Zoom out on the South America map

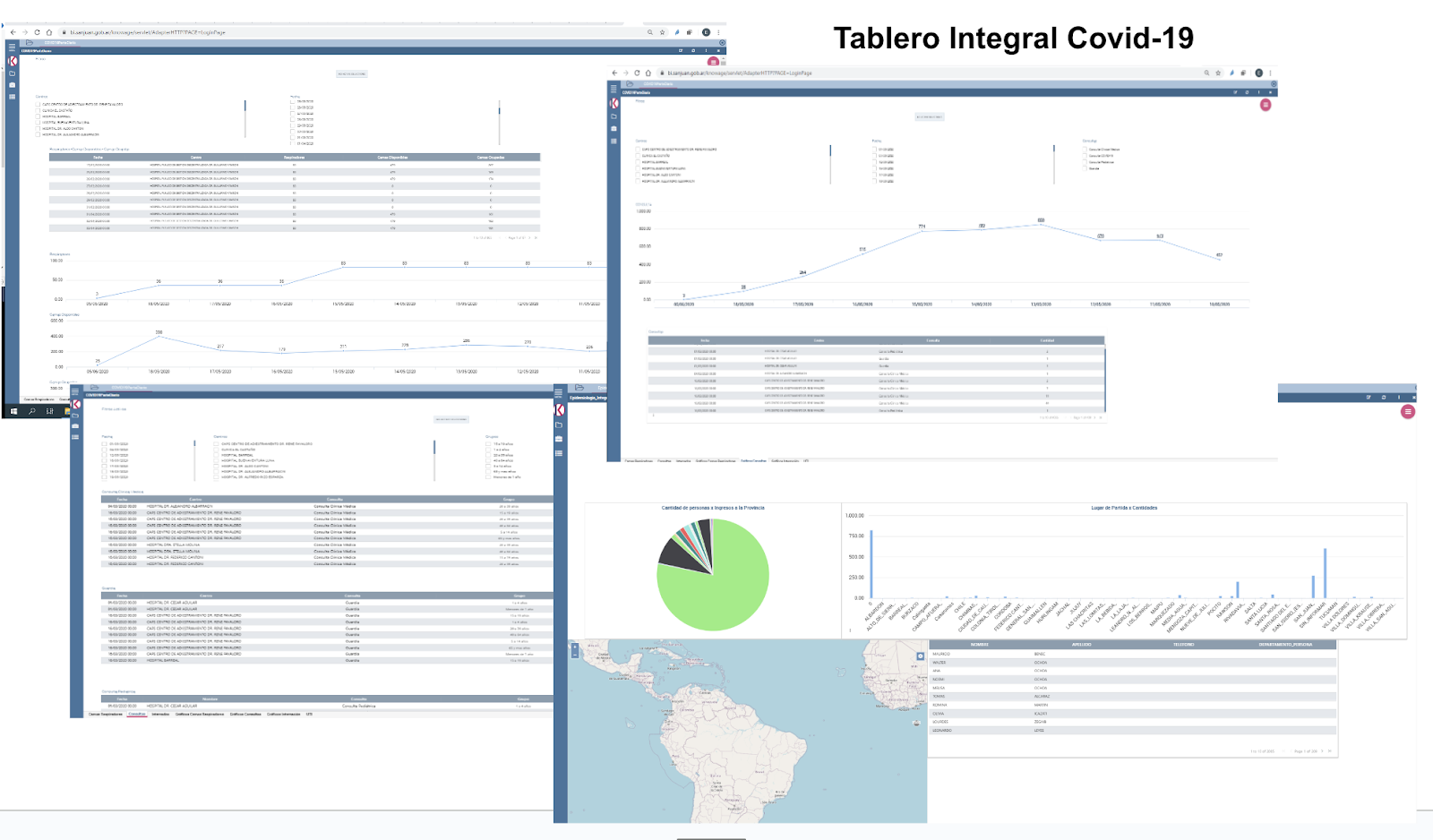pyautogui.click(x=575, y=655)
